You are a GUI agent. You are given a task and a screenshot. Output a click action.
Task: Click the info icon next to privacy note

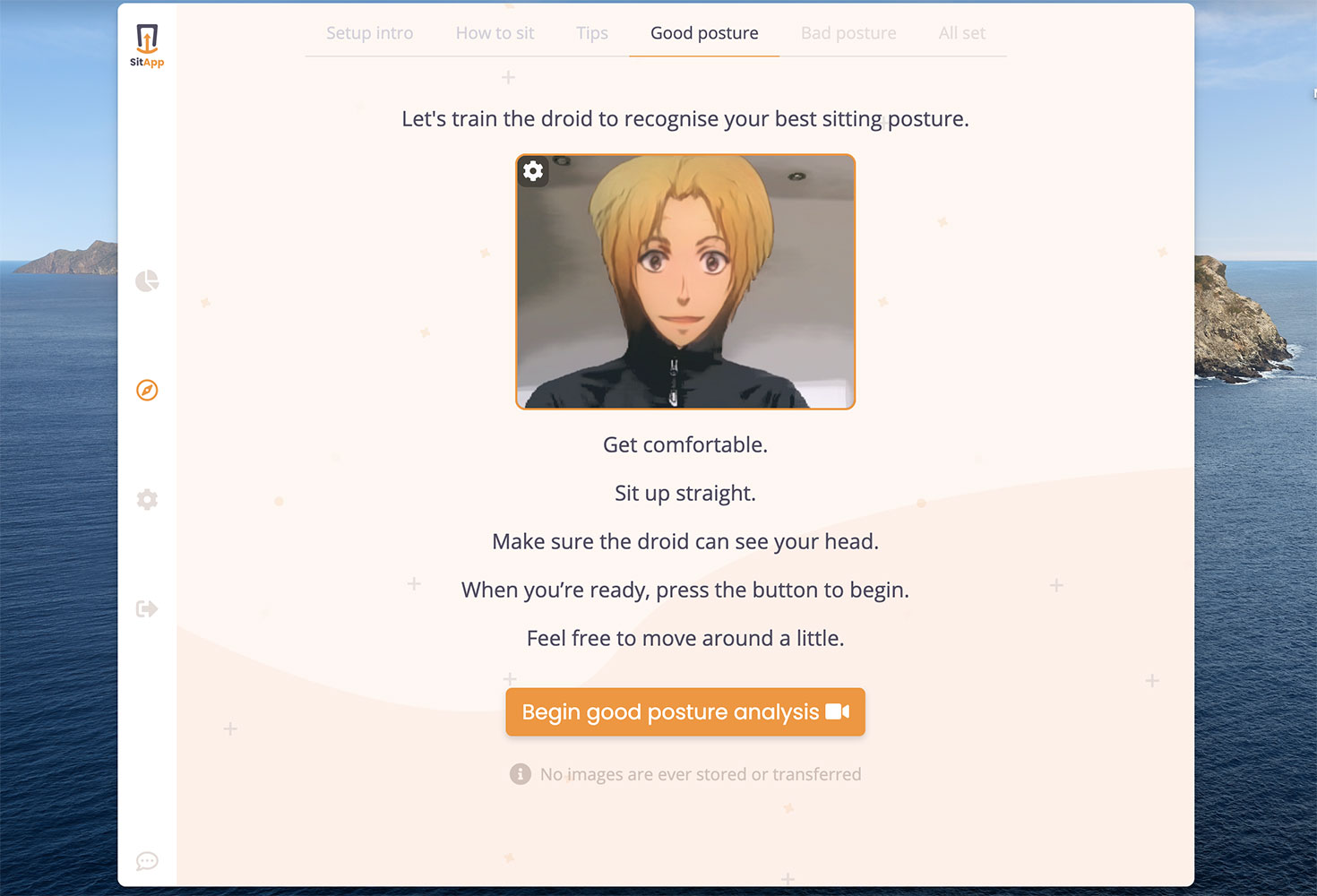pyautogui.click(x=520, y=773)
